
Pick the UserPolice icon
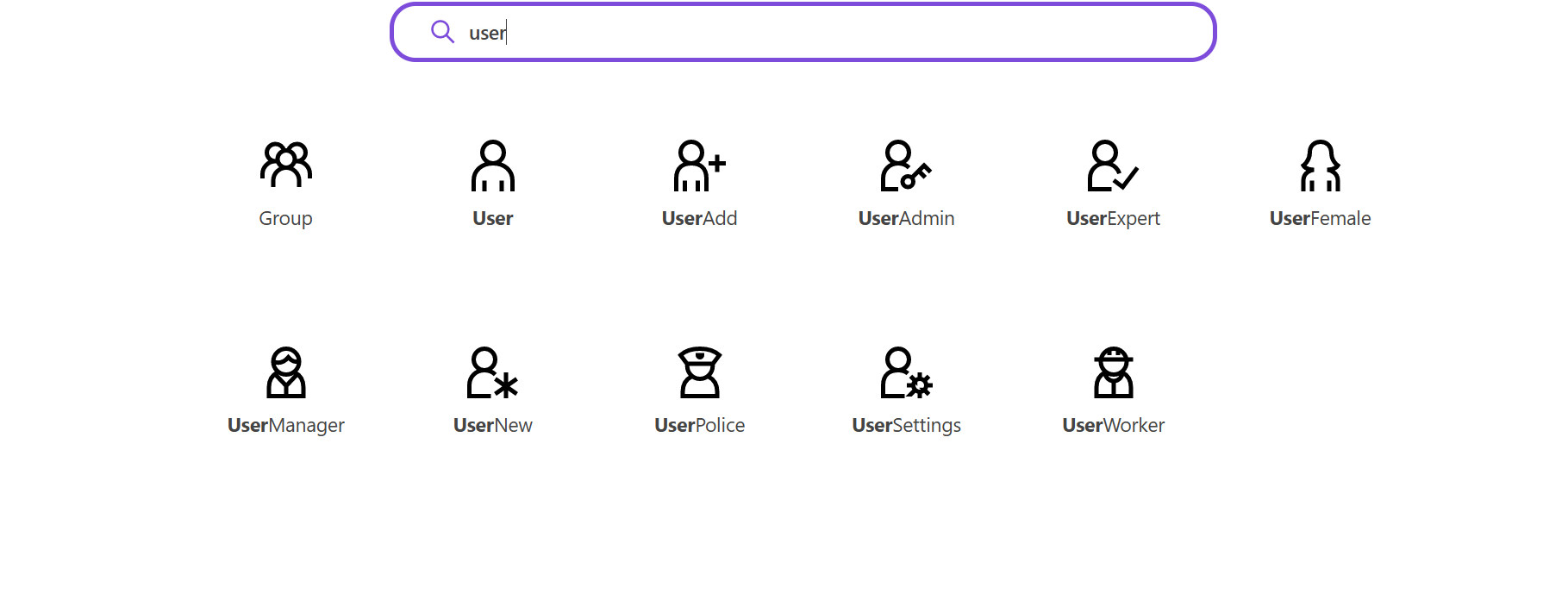[699, 372]
